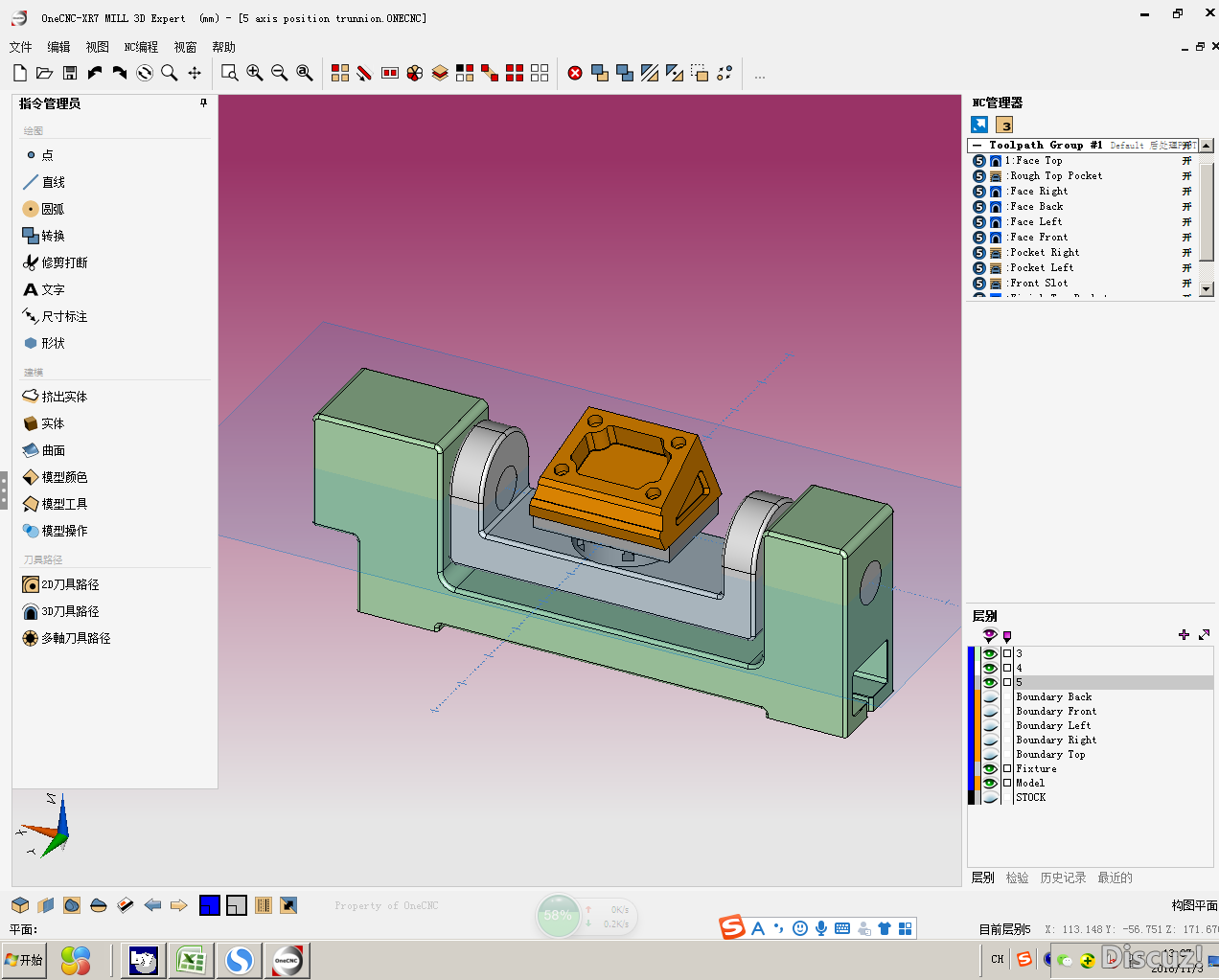
Task: Click the Zoom in magnifier
Action: pos(255,73)
